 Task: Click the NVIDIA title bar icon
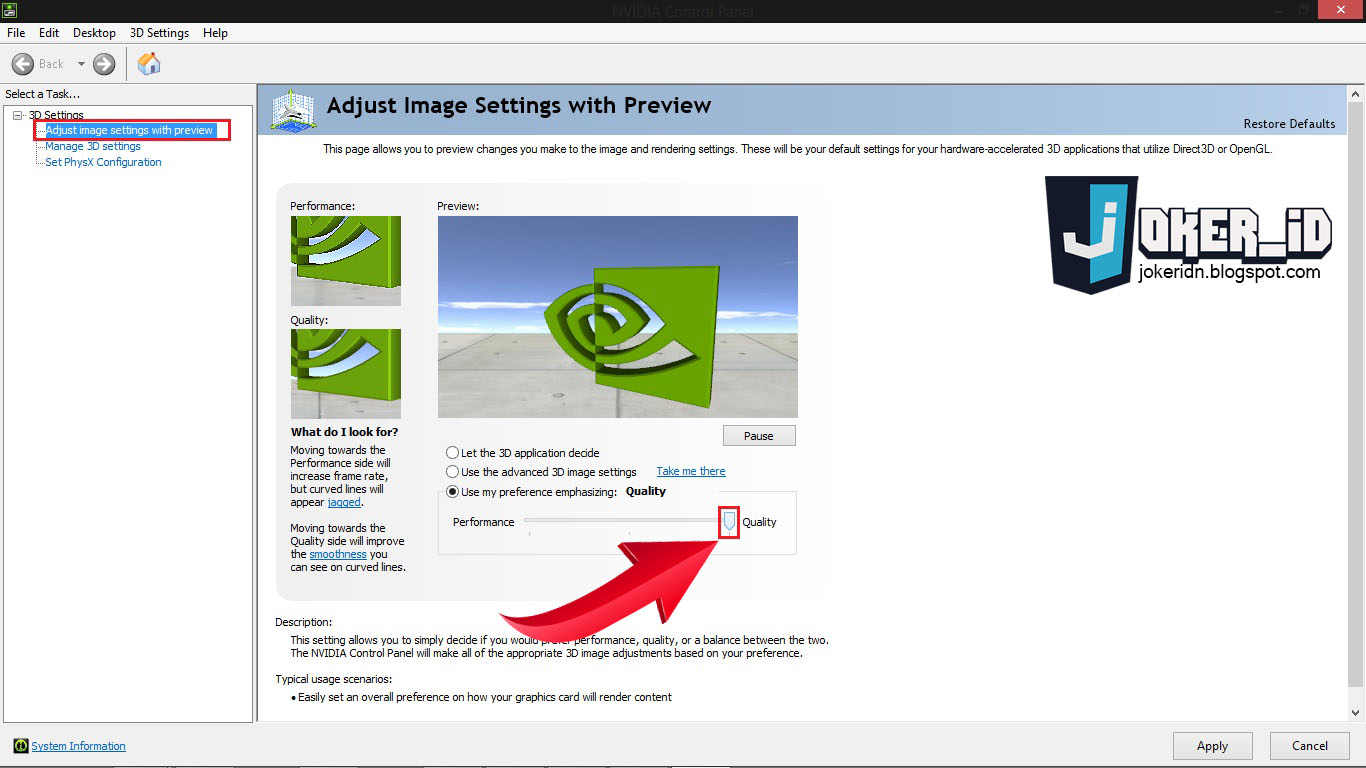point(10,11)
